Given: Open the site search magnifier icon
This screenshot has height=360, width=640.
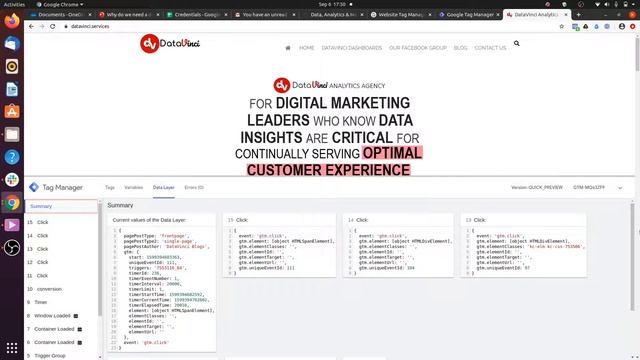Looking at the screenshot, I should 517,43.
